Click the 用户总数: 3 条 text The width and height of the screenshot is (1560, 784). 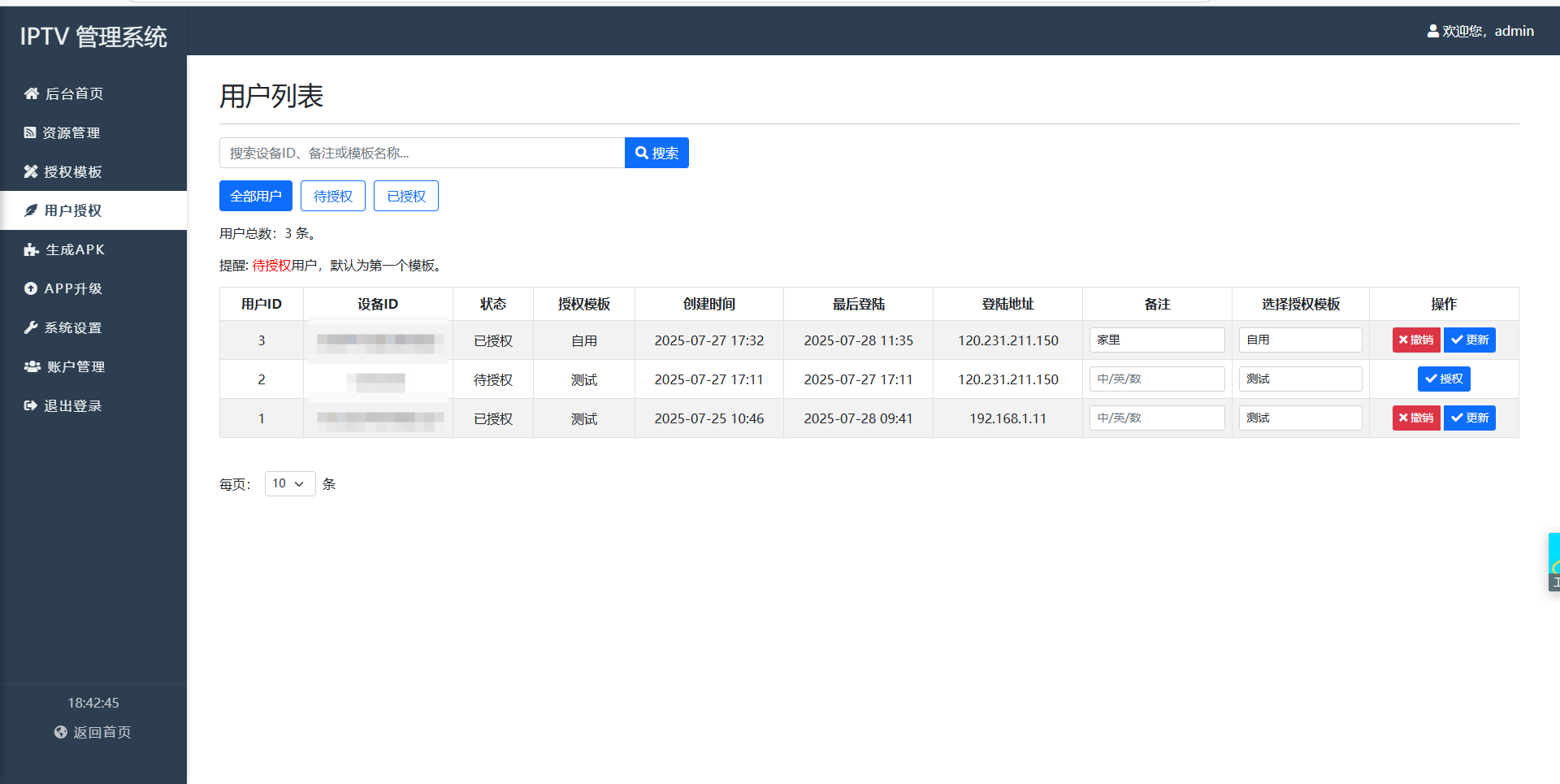270,234
